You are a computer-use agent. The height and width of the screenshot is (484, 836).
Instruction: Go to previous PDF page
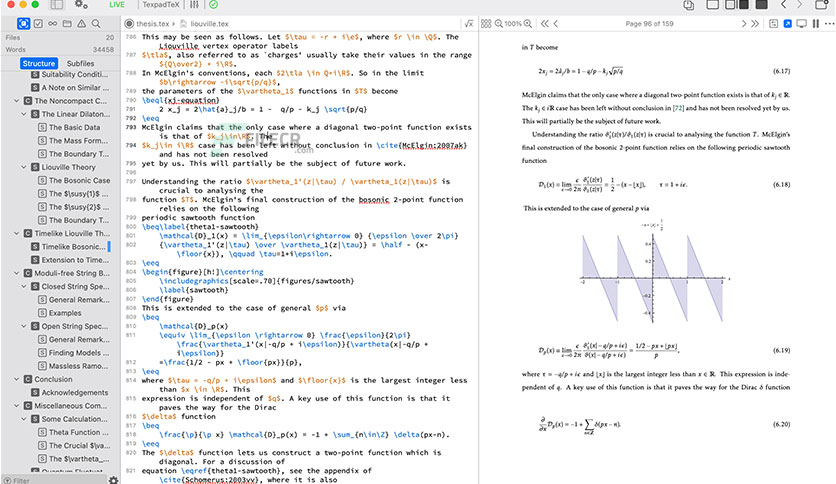pos(556,23)
